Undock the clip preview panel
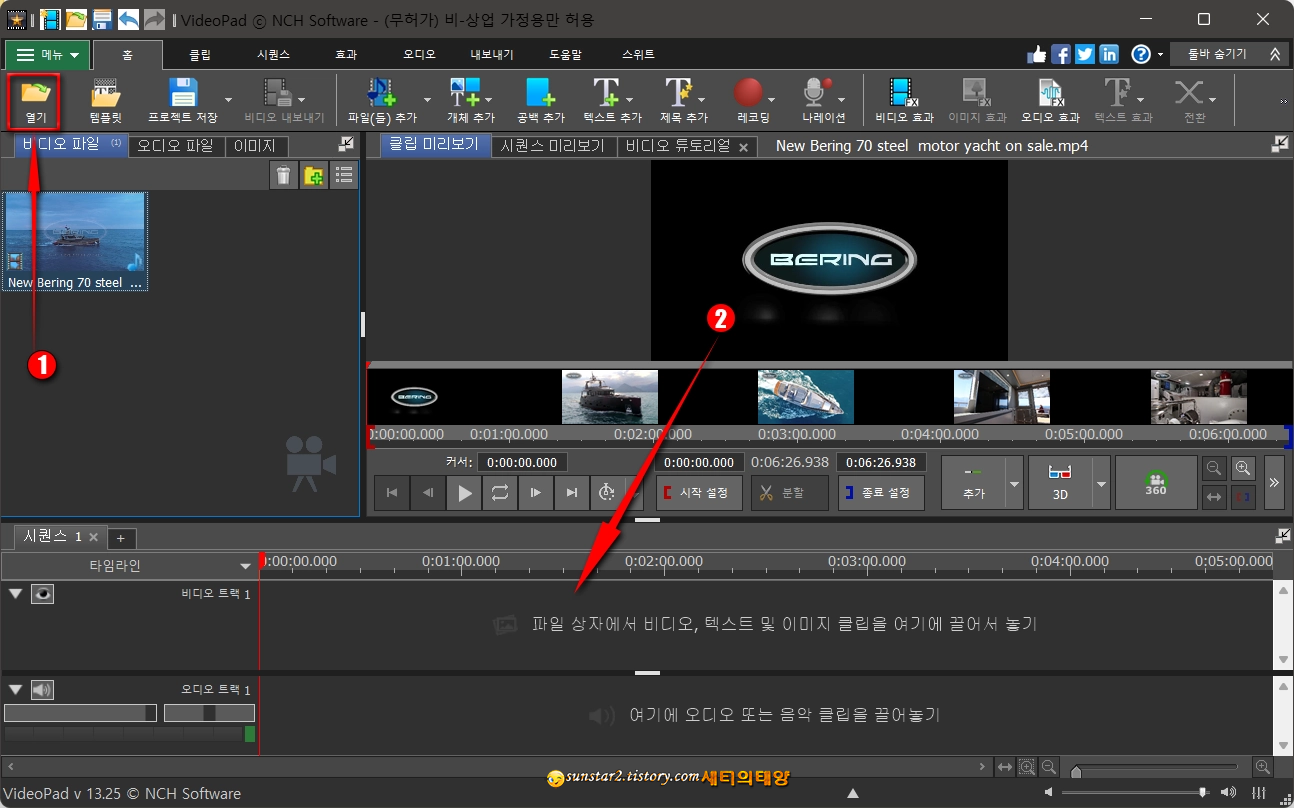This screenshot has height=808, width=1294. tap(1280, 145)
